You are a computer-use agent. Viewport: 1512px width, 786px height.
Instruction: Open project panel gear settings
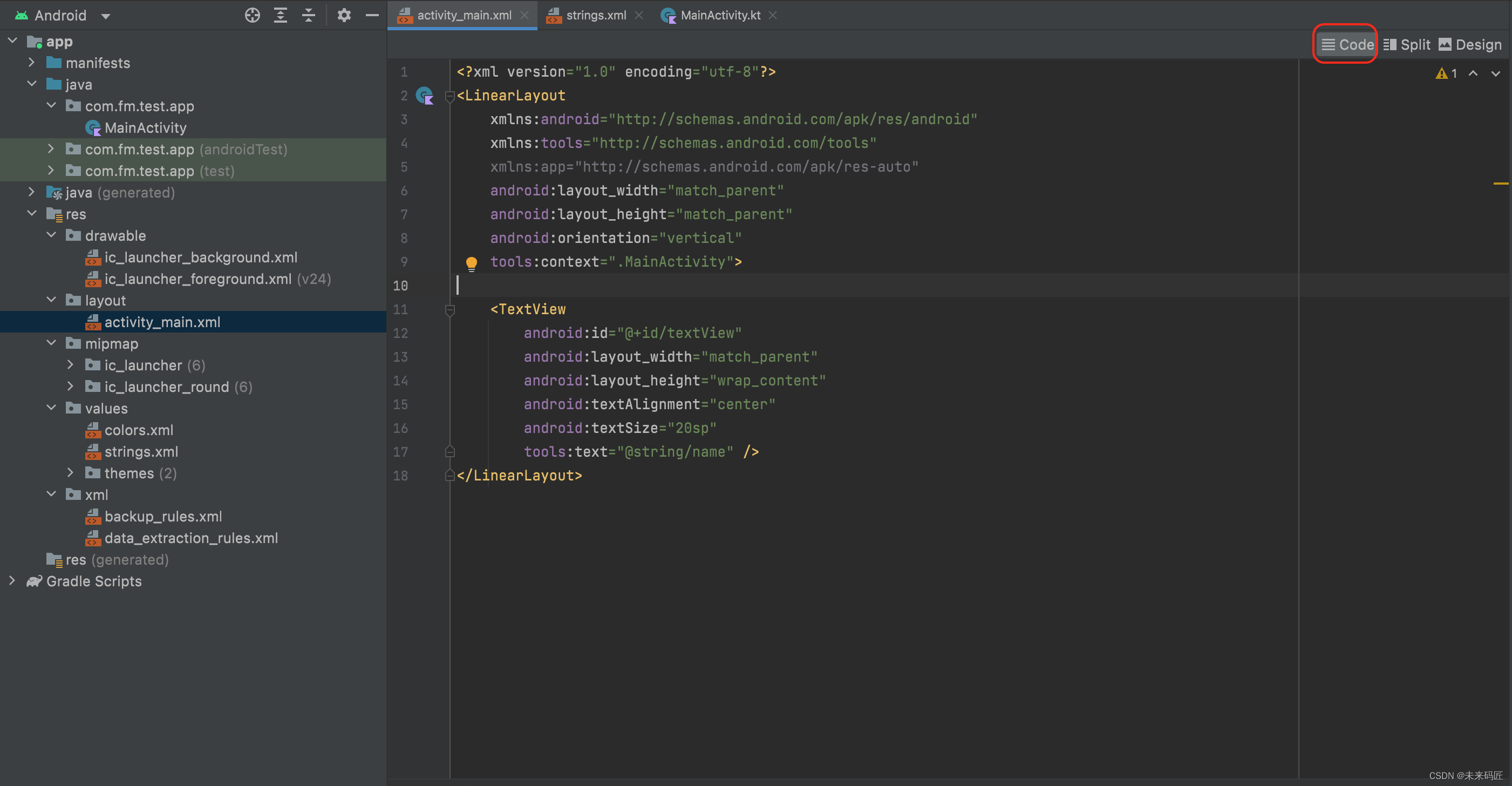pyautogui.click(x=344, y=15)
